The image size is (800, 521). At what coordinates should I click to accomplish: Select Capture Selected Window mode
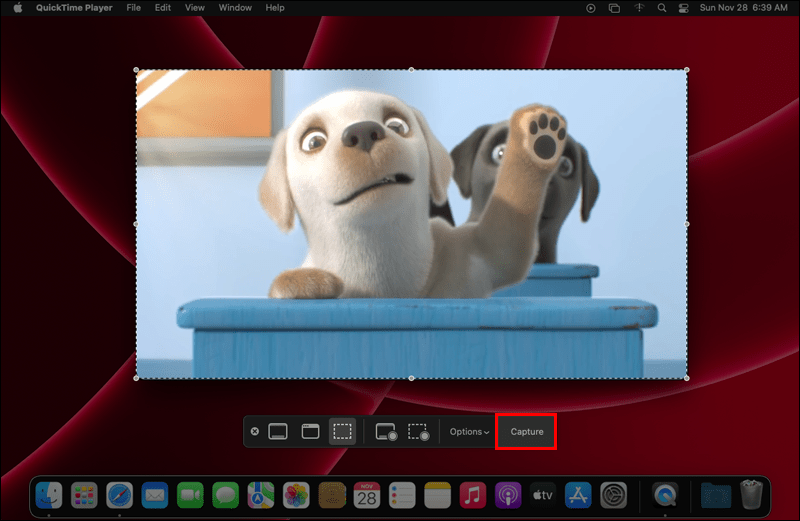click(x=310, y=432)
